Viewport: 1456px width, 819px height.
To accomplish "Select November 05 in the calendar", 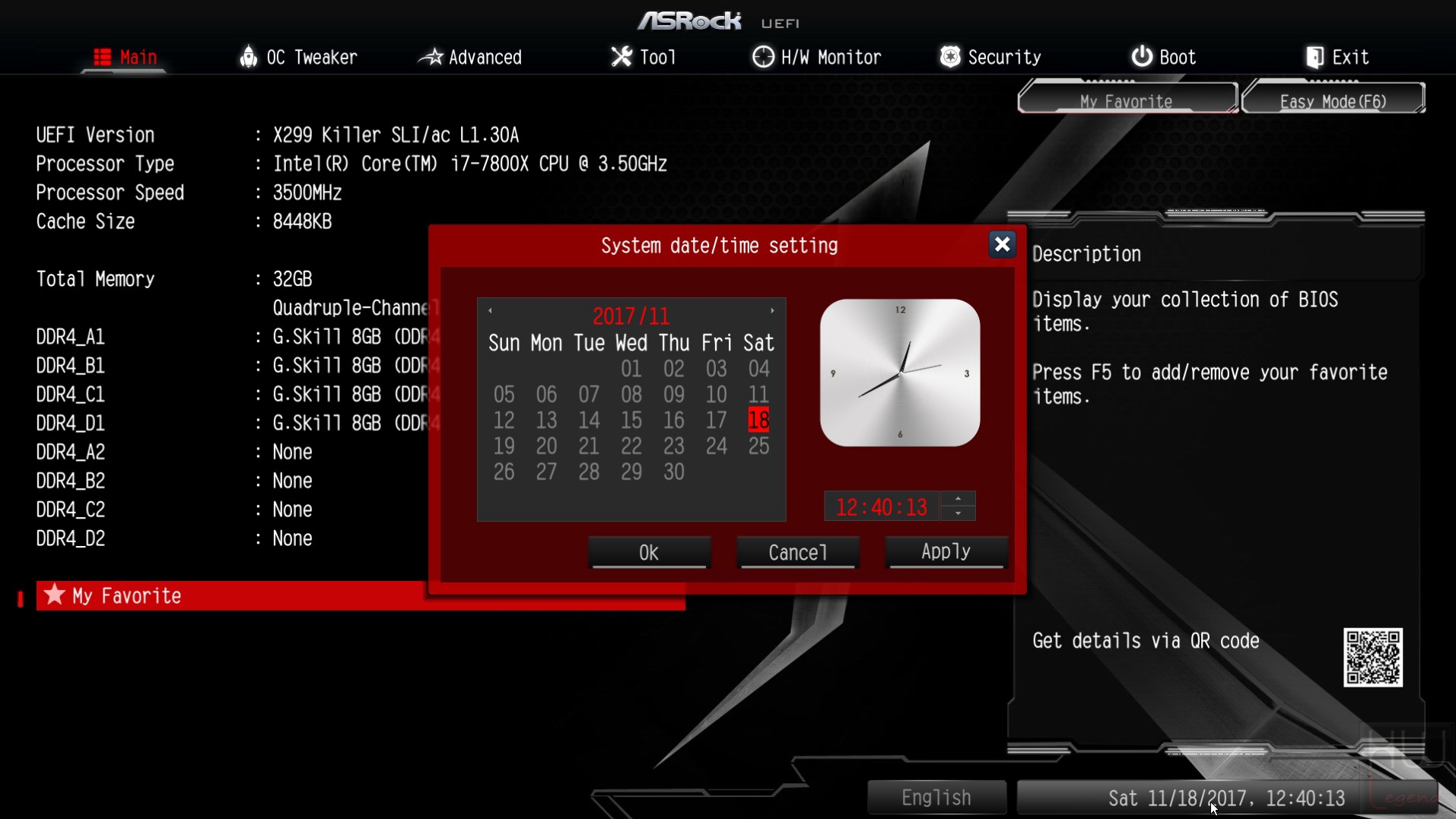I will [x=504, y=395].
